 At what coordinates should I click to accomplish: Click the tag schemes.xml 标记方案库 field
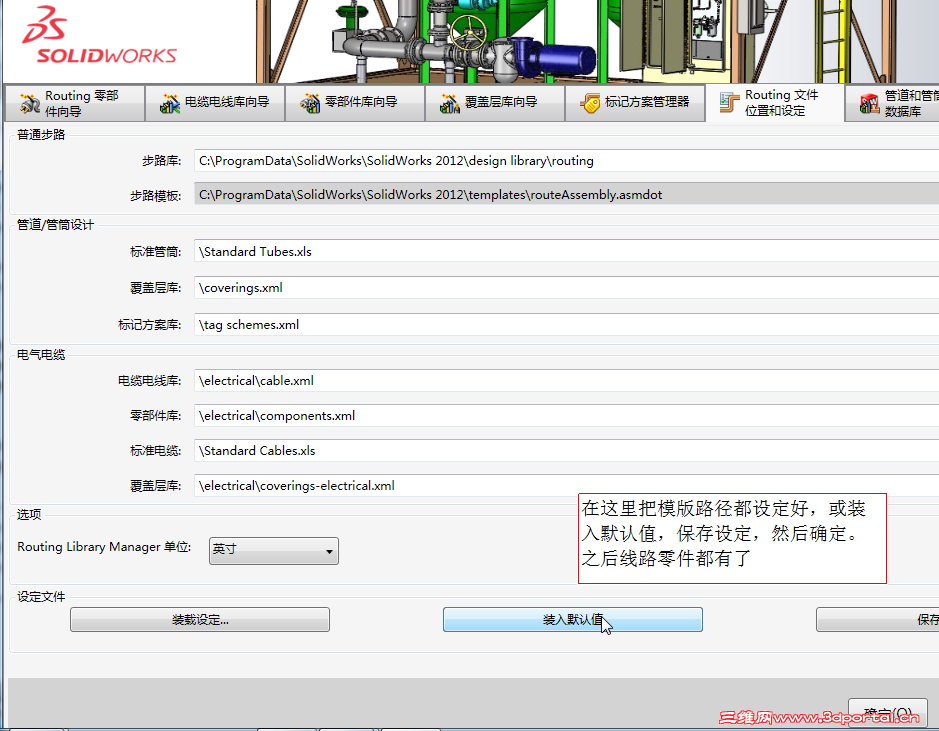(x=566, y=324)
